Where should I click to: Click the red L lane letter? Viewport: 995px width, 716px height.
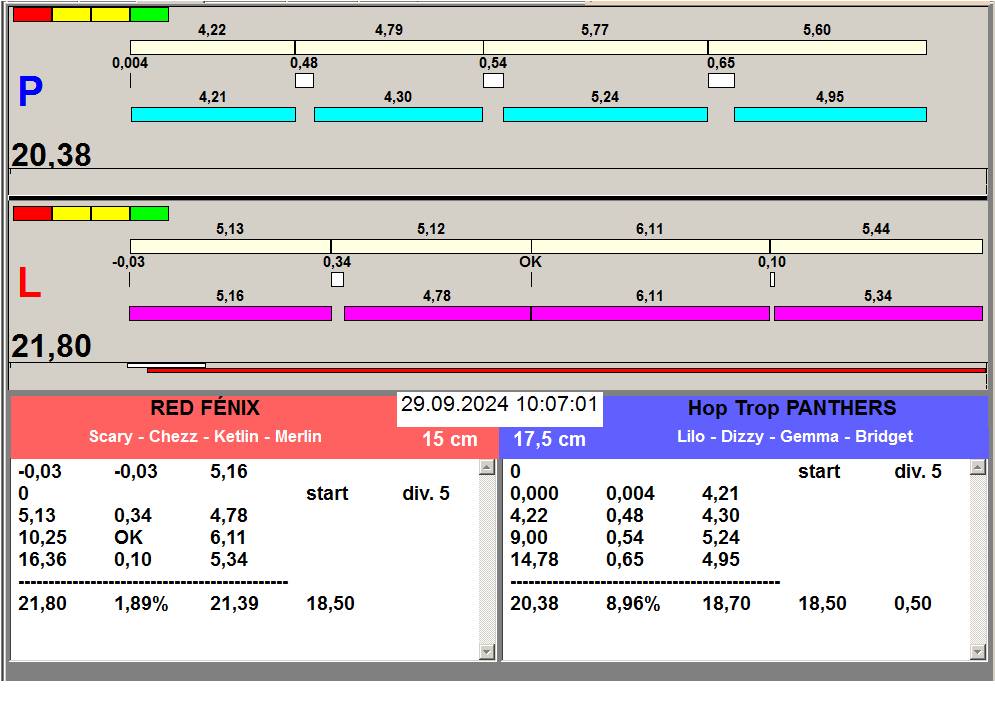point(30,285)
